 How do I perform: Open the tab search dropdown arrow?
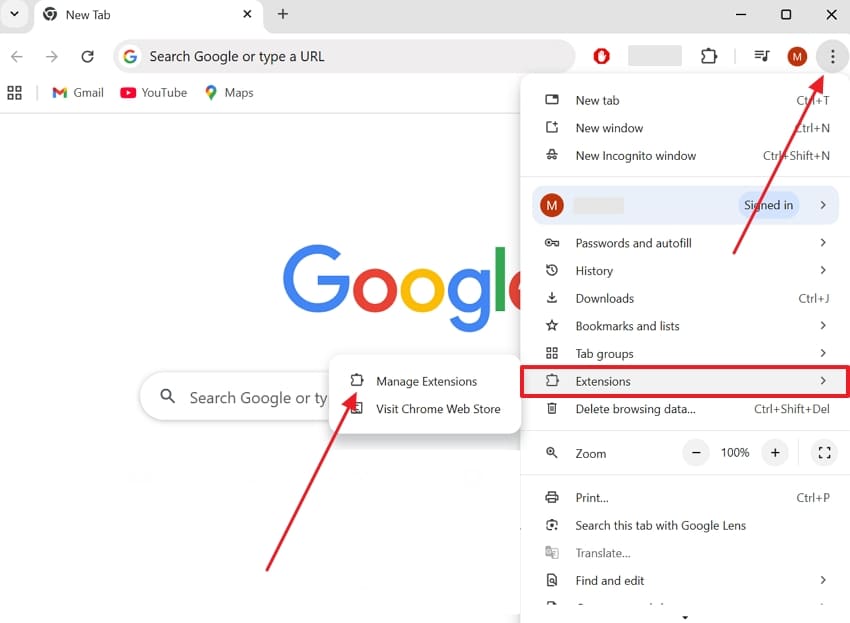tap(14, 15)
